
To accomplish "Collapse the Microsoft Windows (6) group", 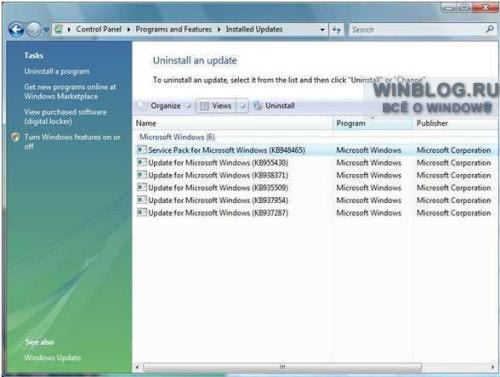I will point(177,137).
